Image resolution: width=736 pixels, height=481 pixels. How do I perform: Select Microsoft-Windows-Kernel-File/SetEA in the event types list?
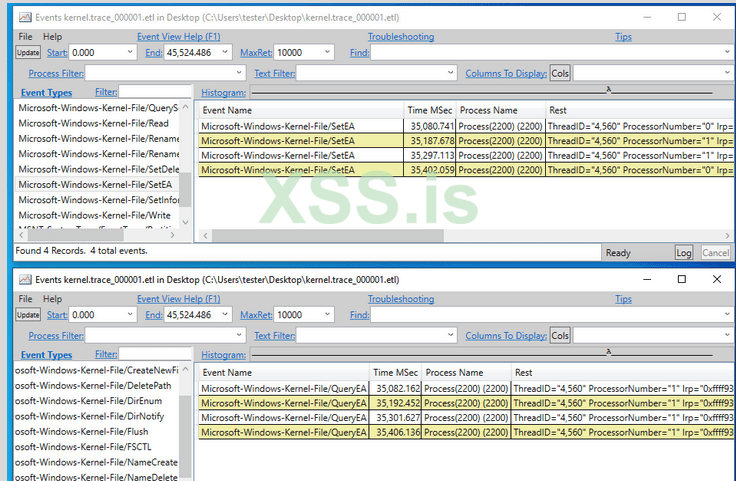click(97, 184)
